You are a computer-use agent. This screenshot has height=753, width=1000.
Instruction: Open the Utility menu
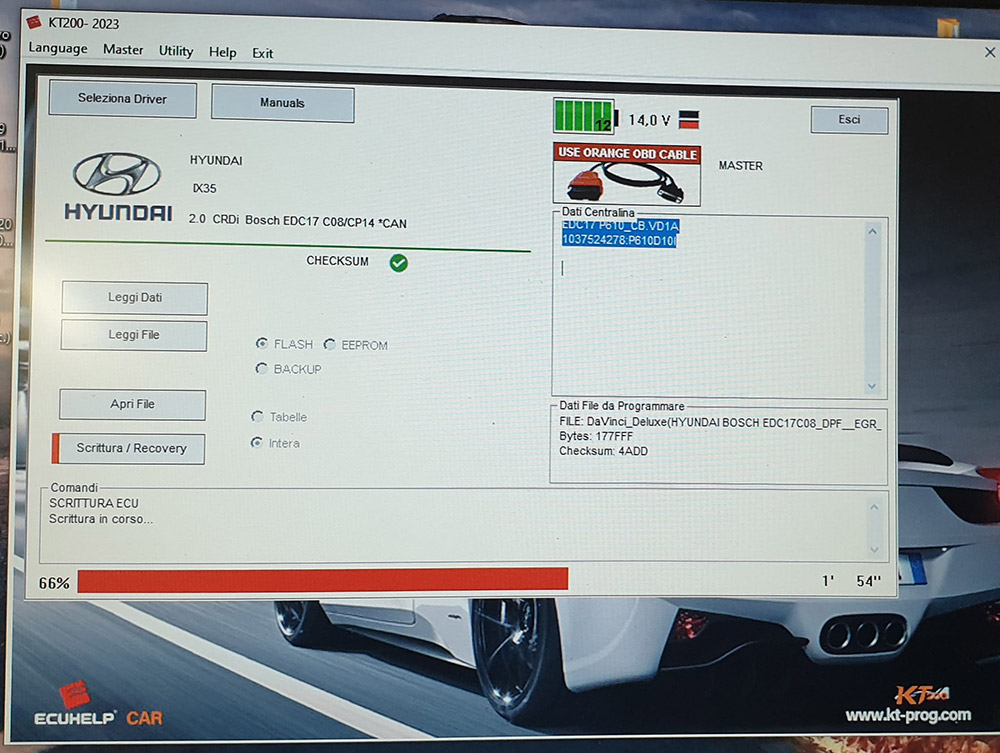coord(176,51)
